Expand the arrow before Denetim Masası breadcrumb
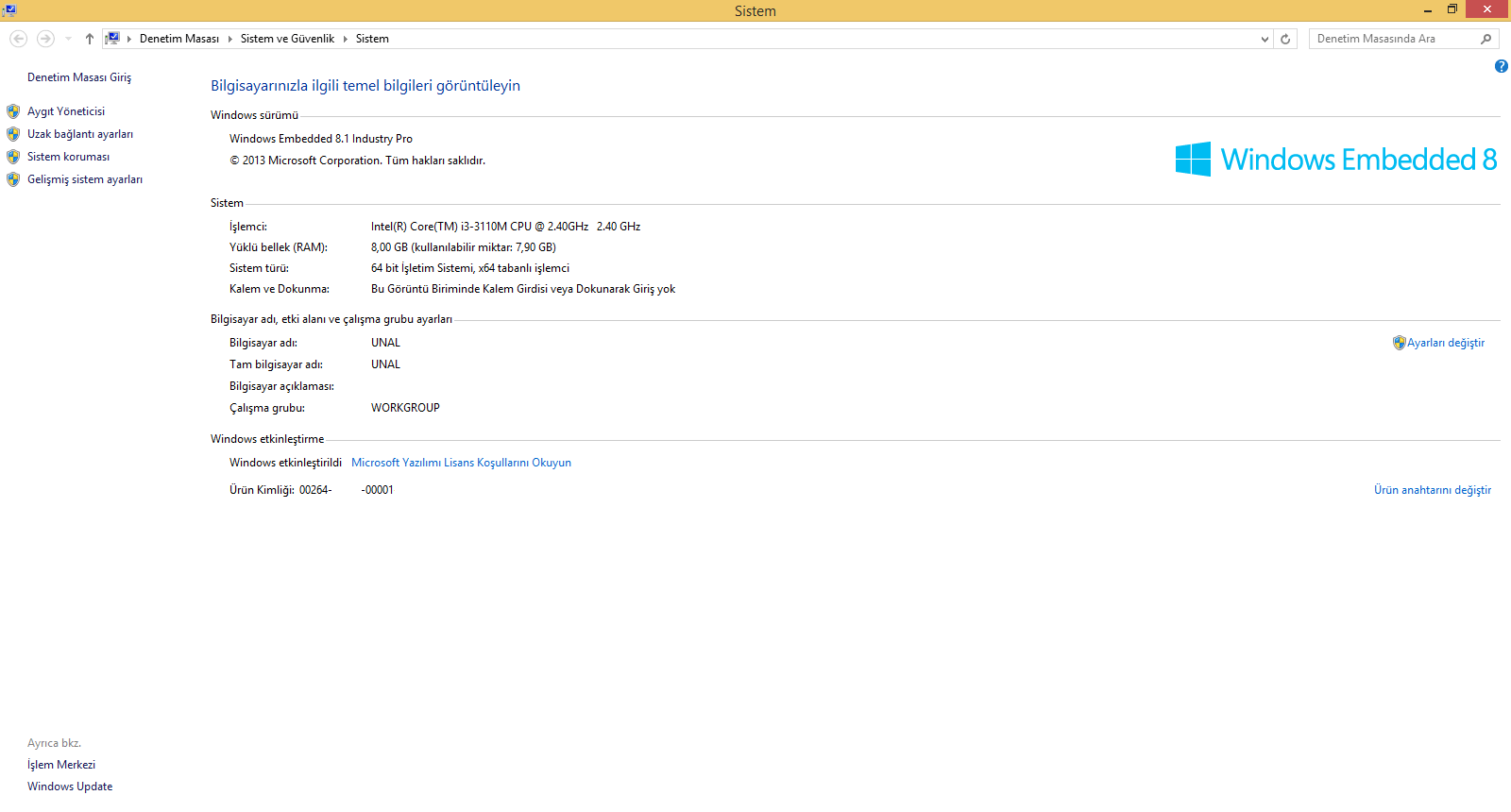The height and width of the screenshot is (812, 1511). 129,39
